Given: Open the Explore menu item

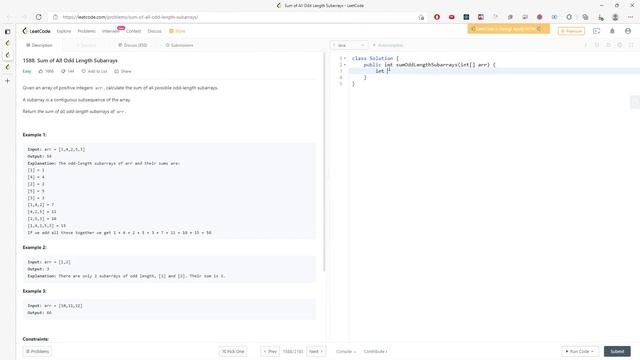Looking at the screenshot, I should click(64, 31).
